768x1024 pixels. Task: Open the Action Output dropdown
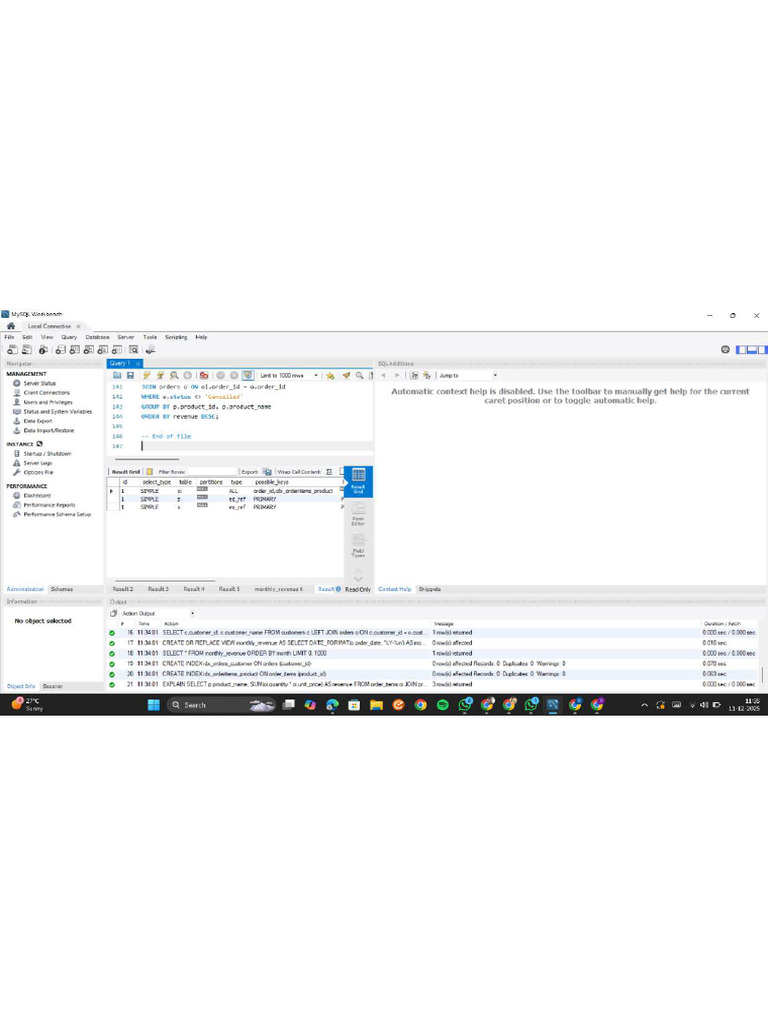pyautogui.click(x=158, y=613)
